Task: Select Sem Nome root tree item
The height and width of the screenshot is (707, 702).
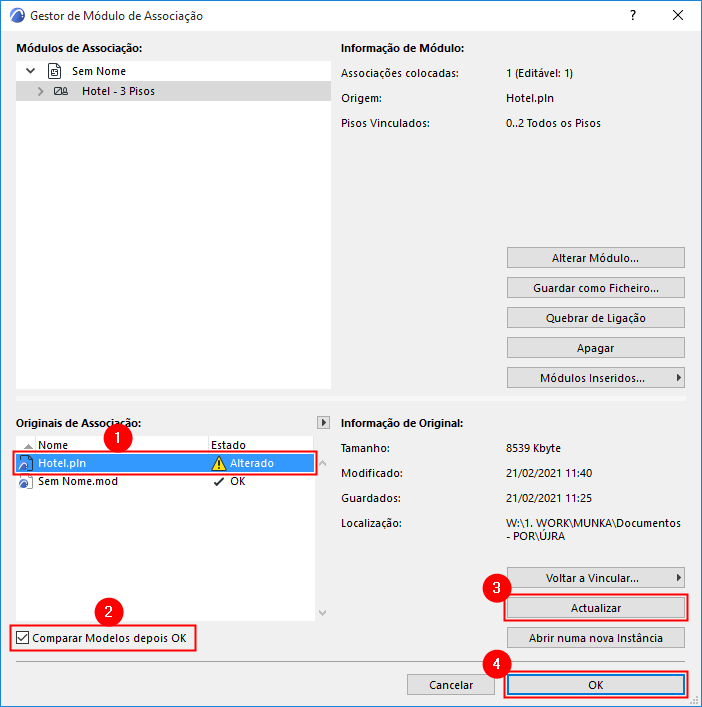Action: pyautogui.click(x=173, y=71)
